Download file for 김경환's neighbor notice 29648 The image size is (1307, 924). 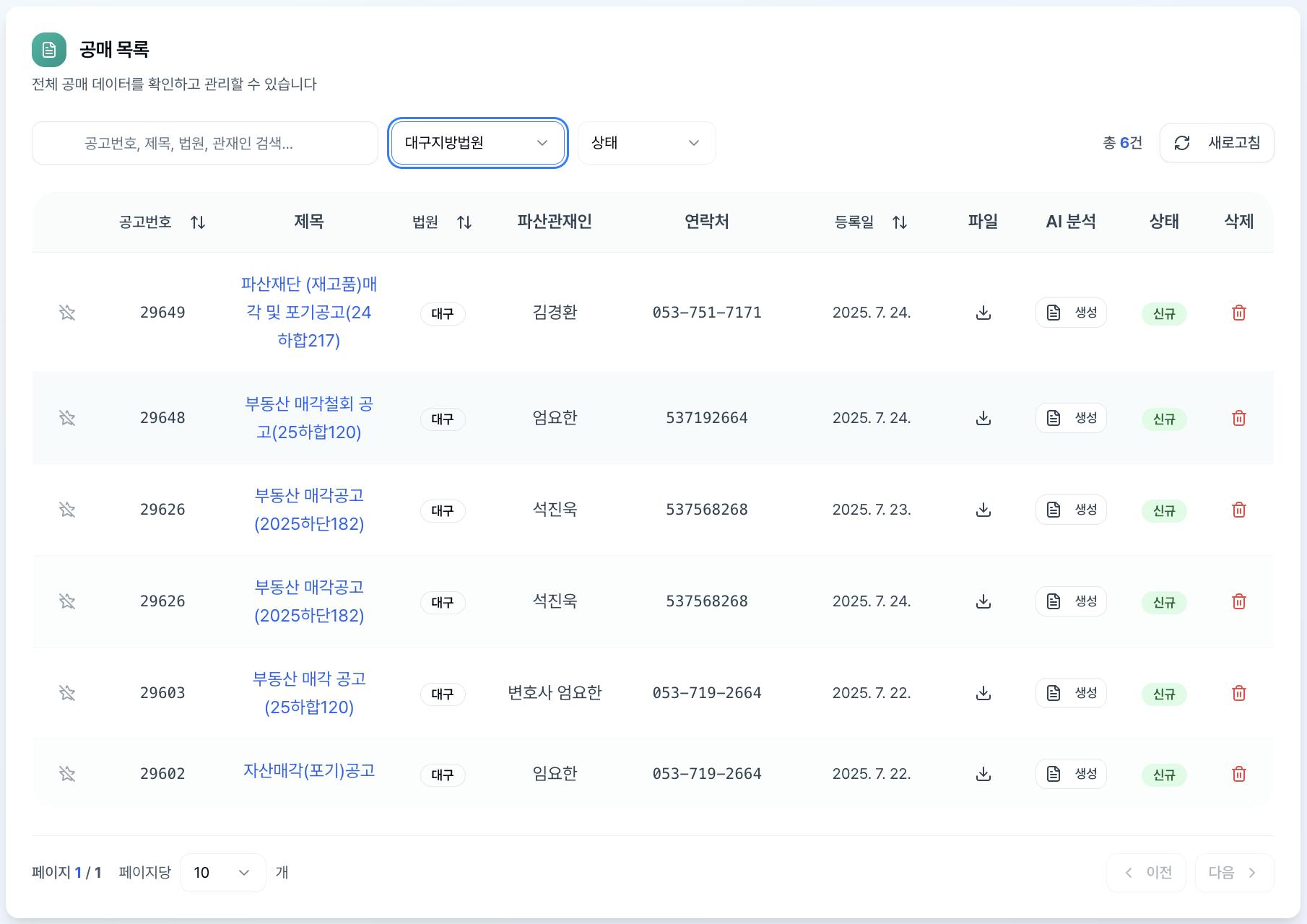(x=983, y=418)
